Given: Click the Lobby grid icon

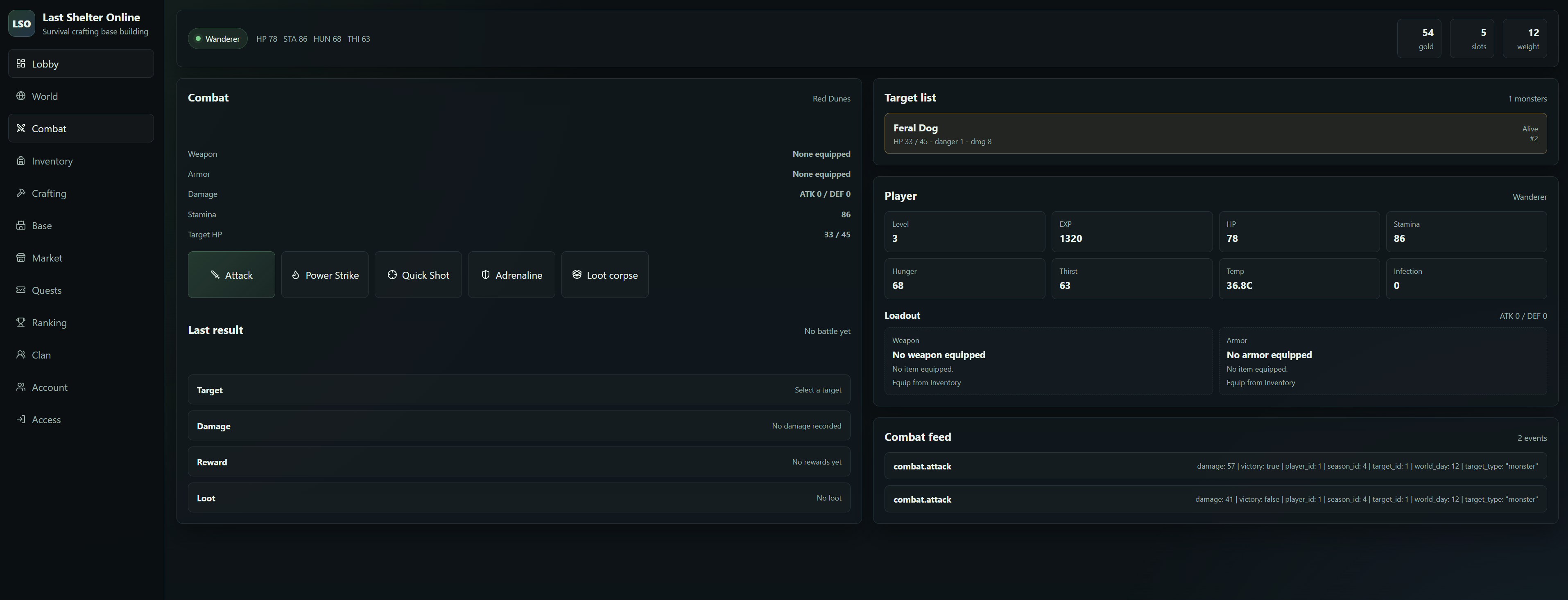Looking at the screenshot, I should click(x=21, y=63).
